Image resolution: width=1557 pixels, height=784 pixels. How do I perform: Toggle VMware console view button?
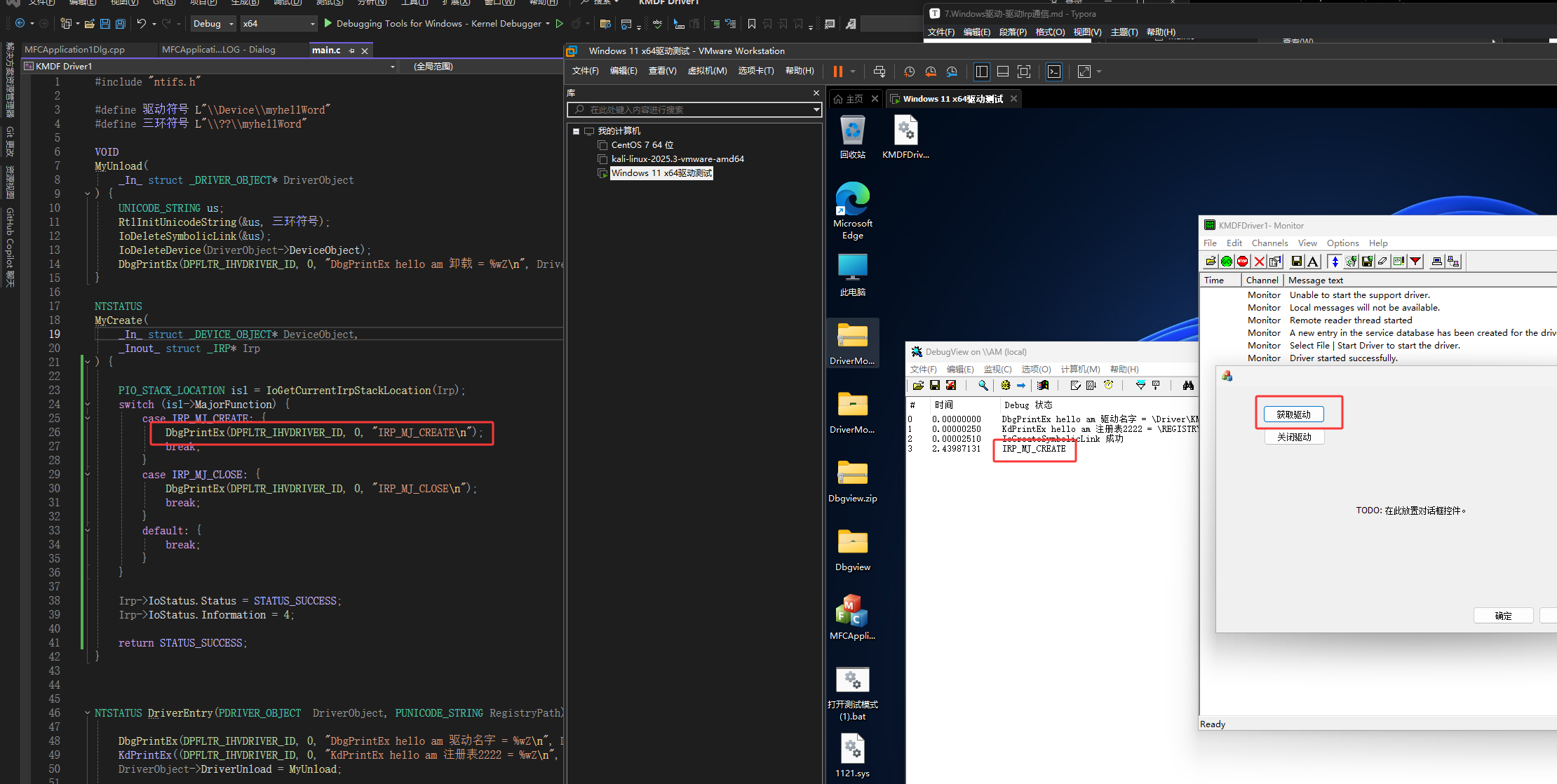click(x=1054, y=72)
